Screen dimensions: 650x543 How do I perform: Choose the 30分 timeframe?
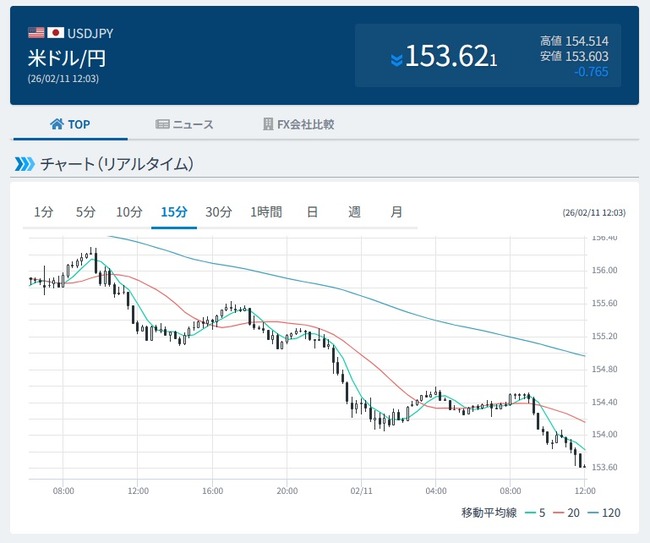point(218,212)
